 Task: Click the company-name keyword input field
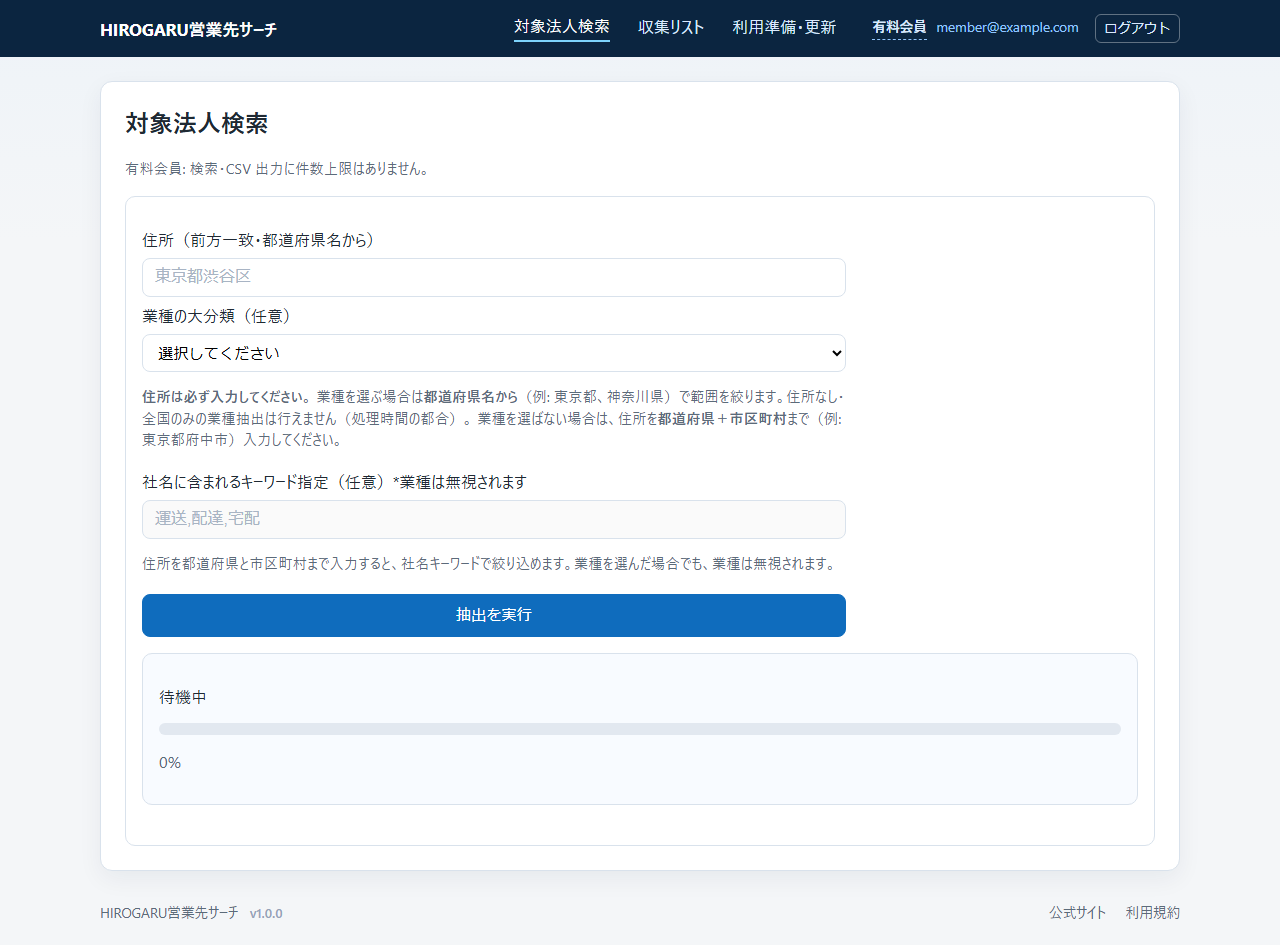click(x=494, y=519)
